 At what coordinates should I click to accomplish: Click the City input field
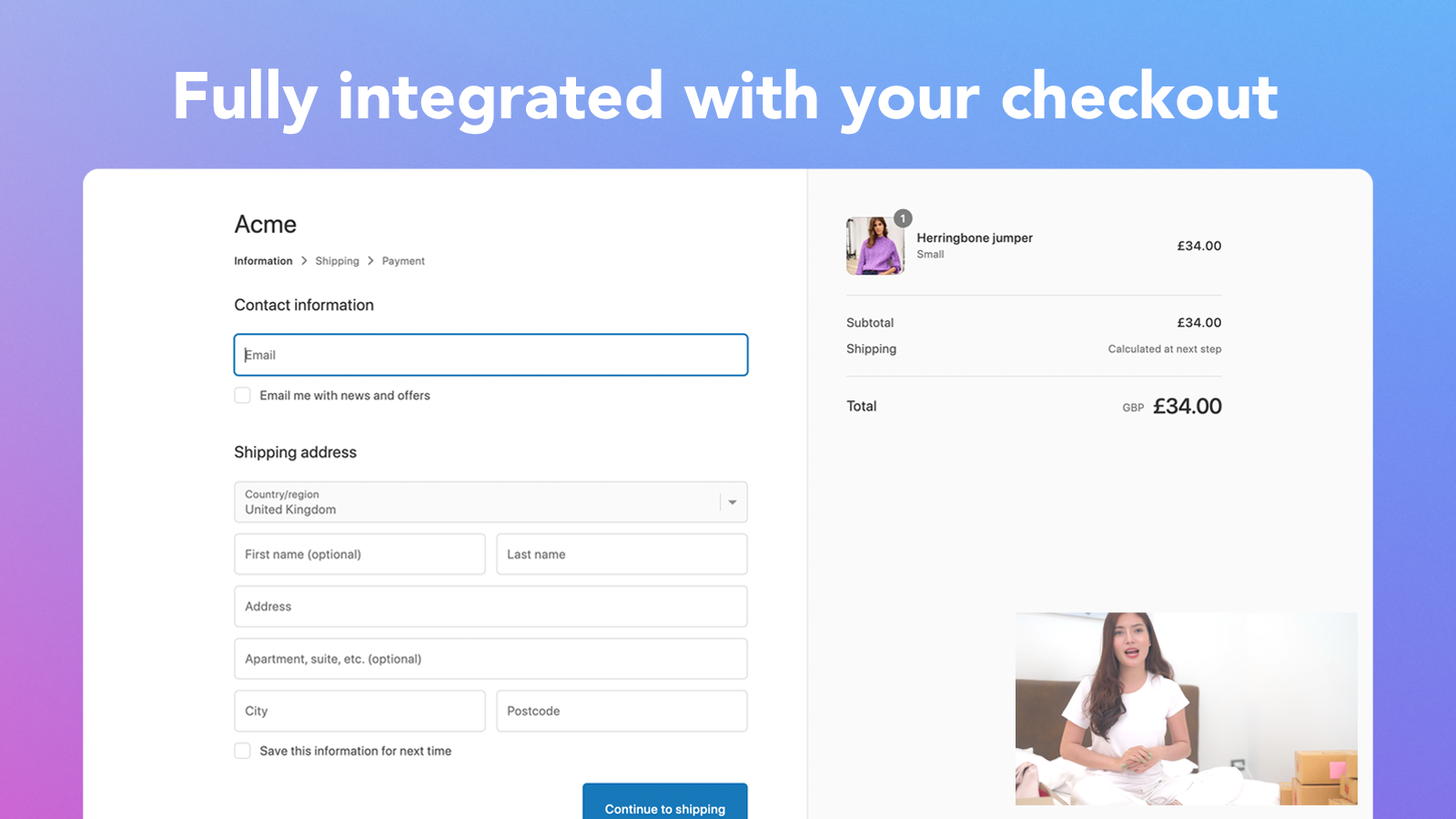tap(359, 711)
